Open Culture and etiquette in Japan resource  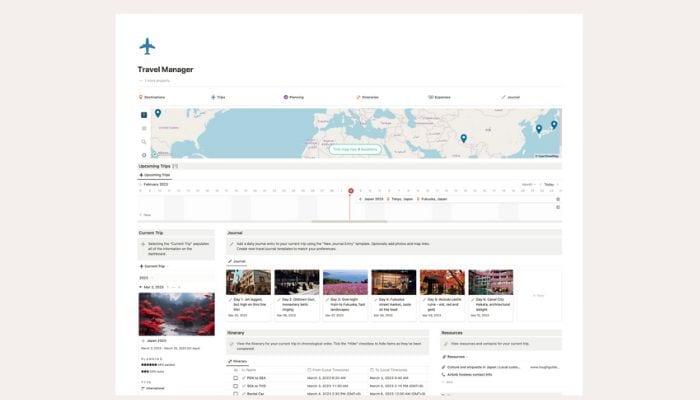tap(483, 367)
